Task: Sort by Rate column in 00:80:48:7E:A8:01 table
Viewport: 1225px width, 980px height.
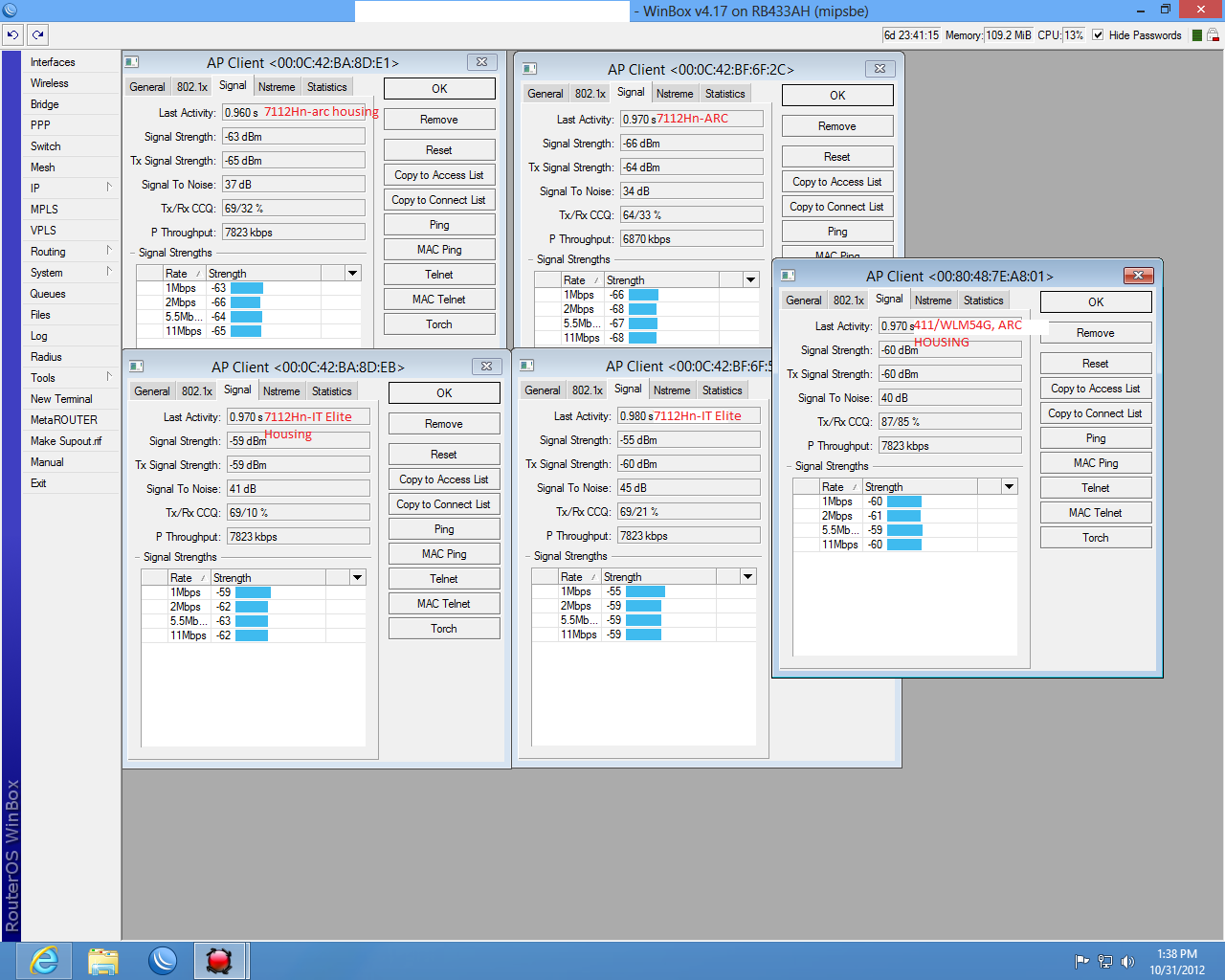Action: click(839, 487)
